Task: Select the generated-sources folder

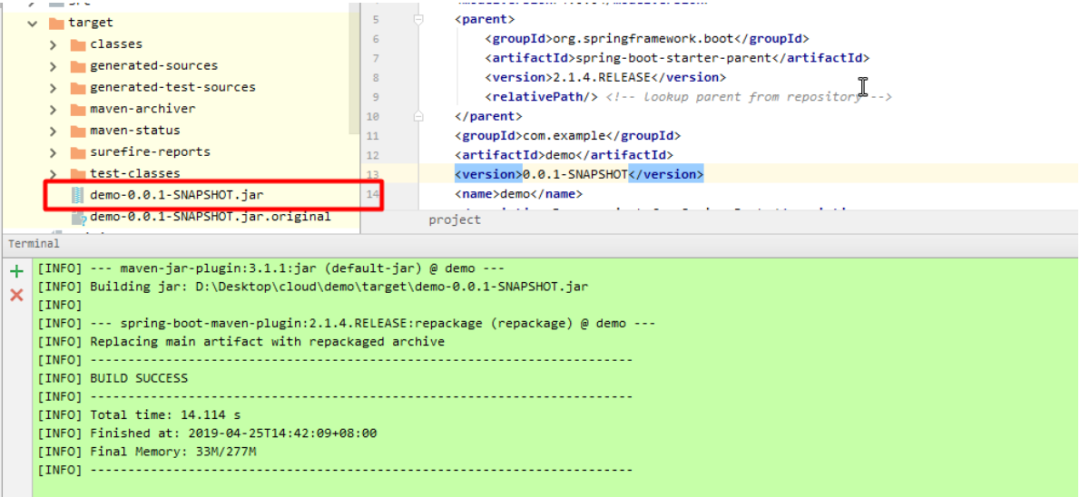Action: coord(154,67)
